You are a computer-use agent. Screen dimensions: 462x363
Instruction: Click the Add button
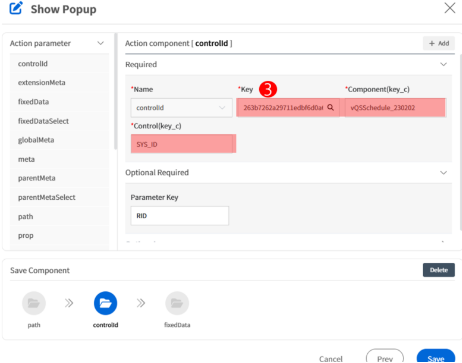[x=439, y=43]
